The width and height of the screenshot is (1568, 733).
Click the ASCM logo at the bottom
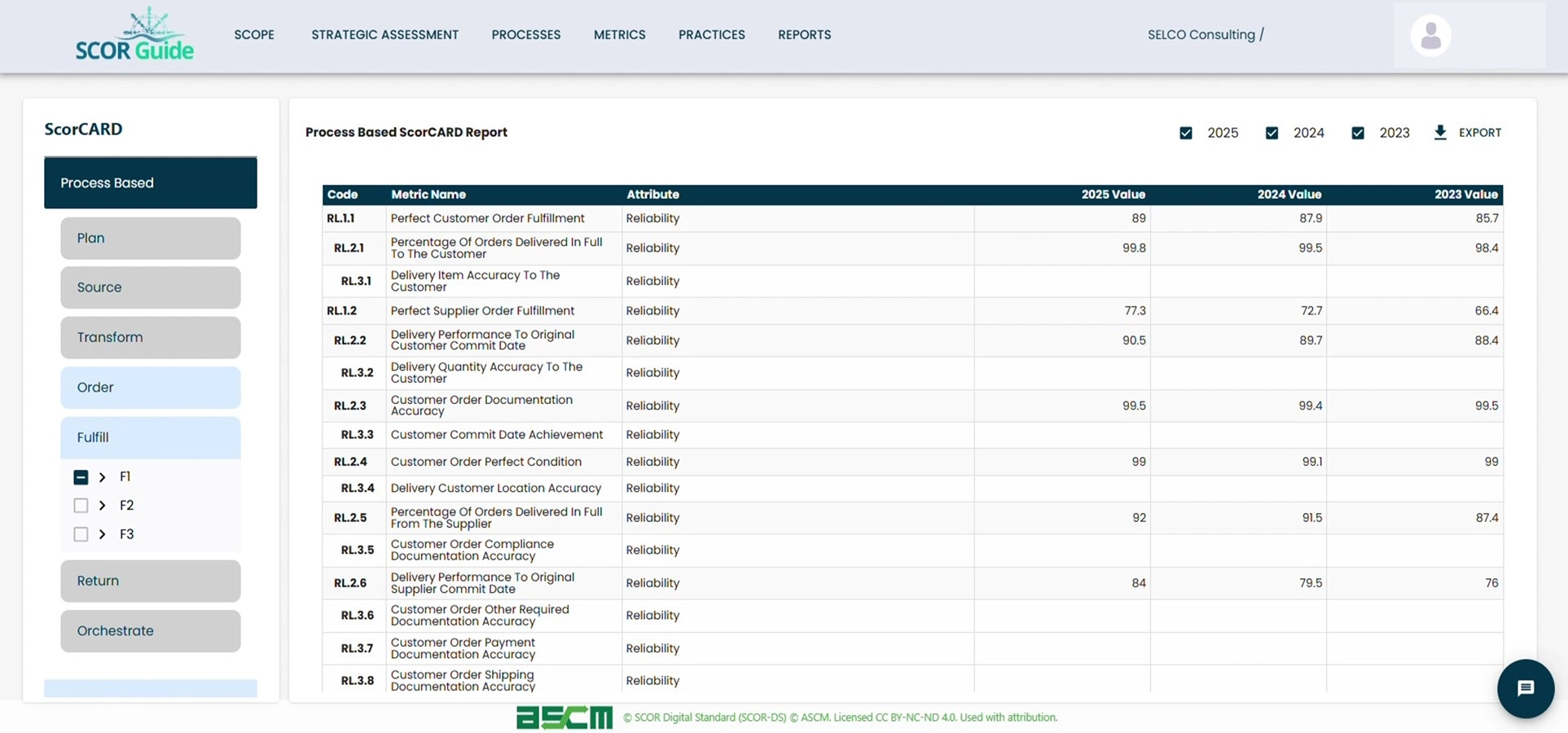click(x=564, y=717)
